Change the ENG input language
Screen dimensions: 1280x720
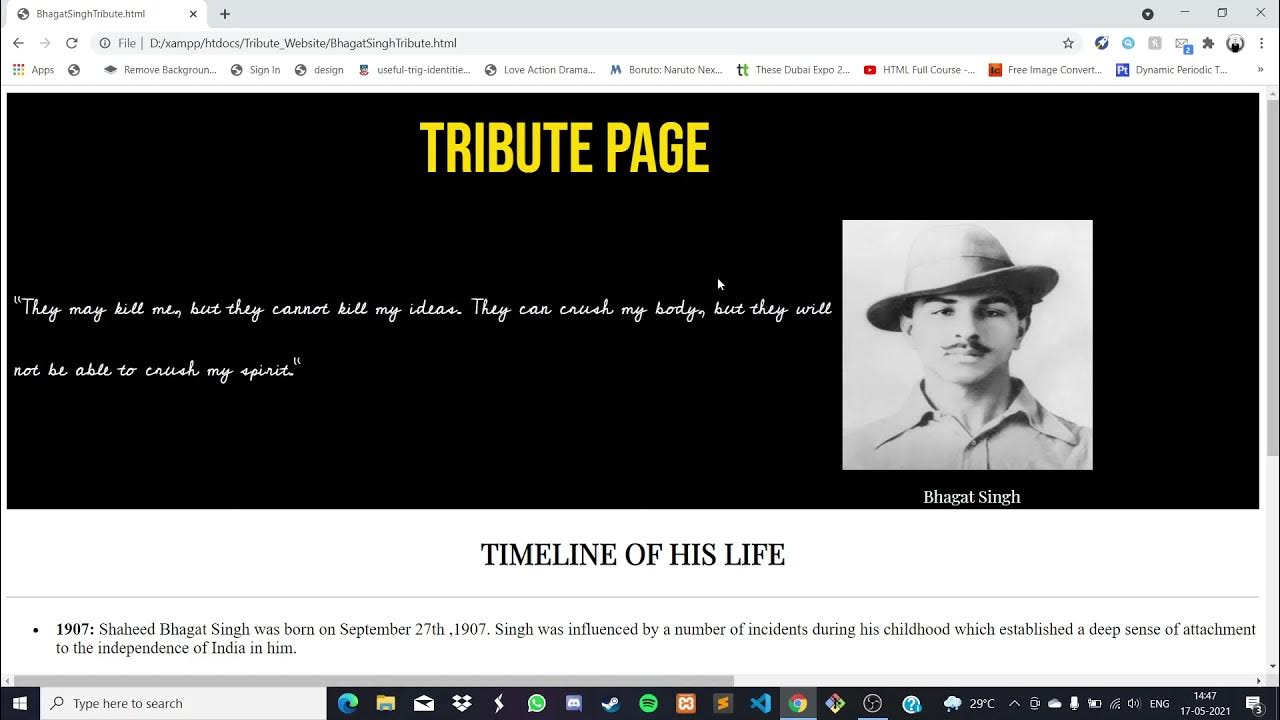(x=1160, y=703)
